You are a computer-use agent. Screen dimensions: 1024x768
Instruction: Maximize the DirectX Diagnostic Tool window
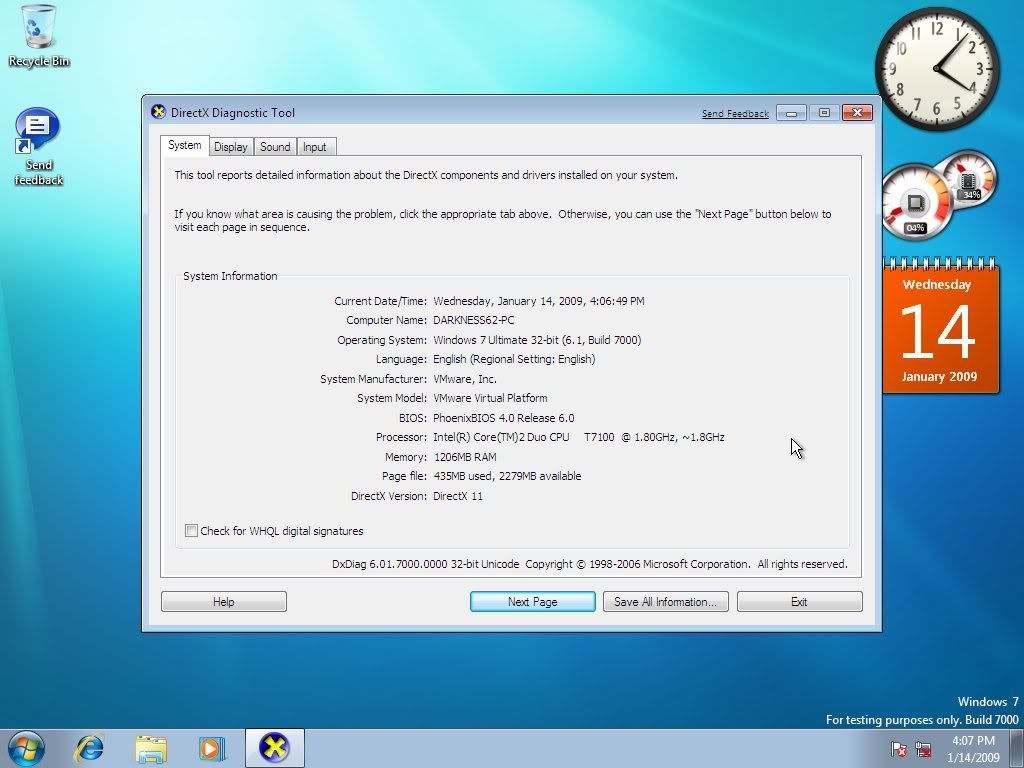(824, 113)
